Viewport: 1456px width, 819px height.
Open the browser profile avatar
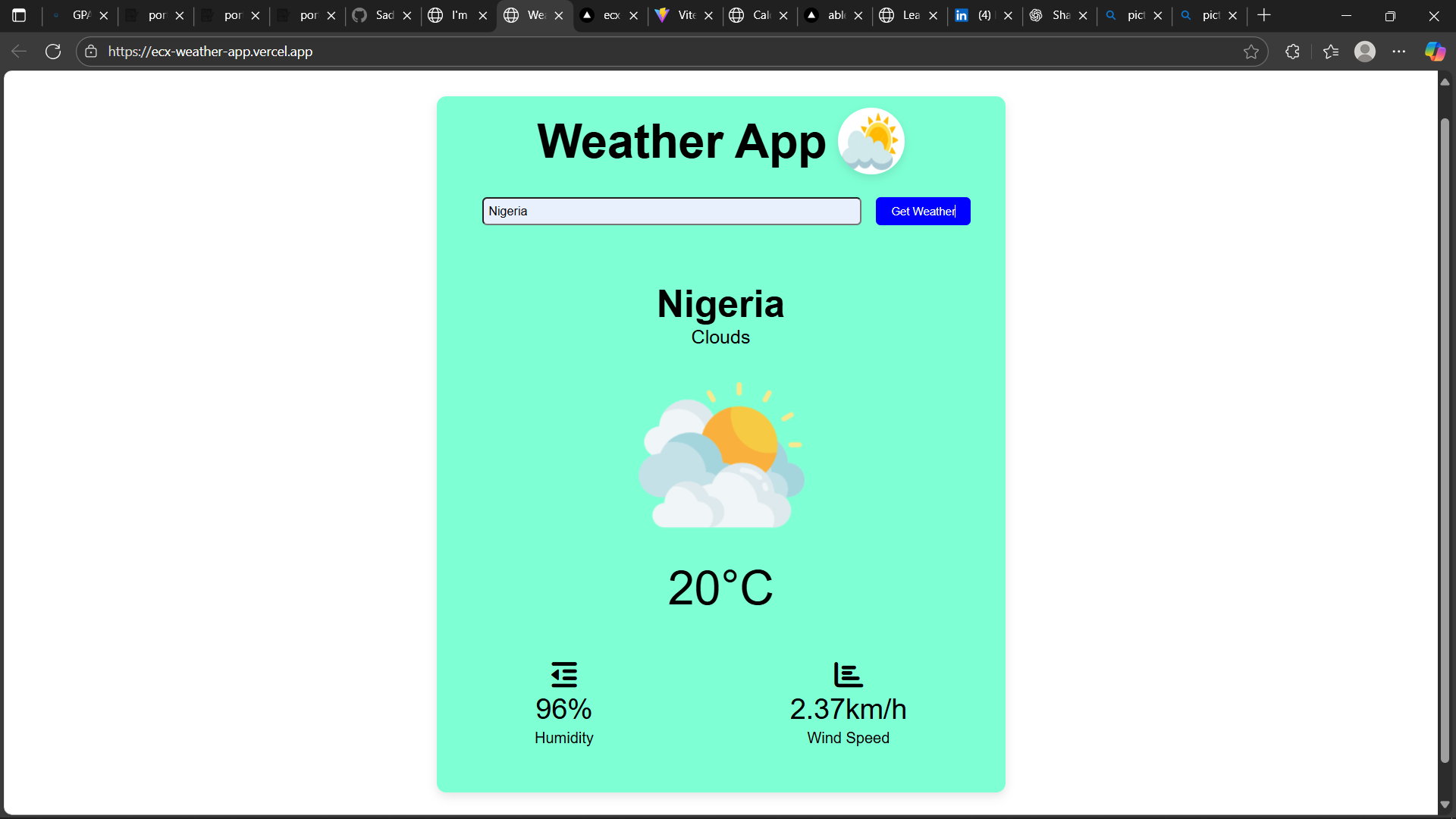[1365, 52]
